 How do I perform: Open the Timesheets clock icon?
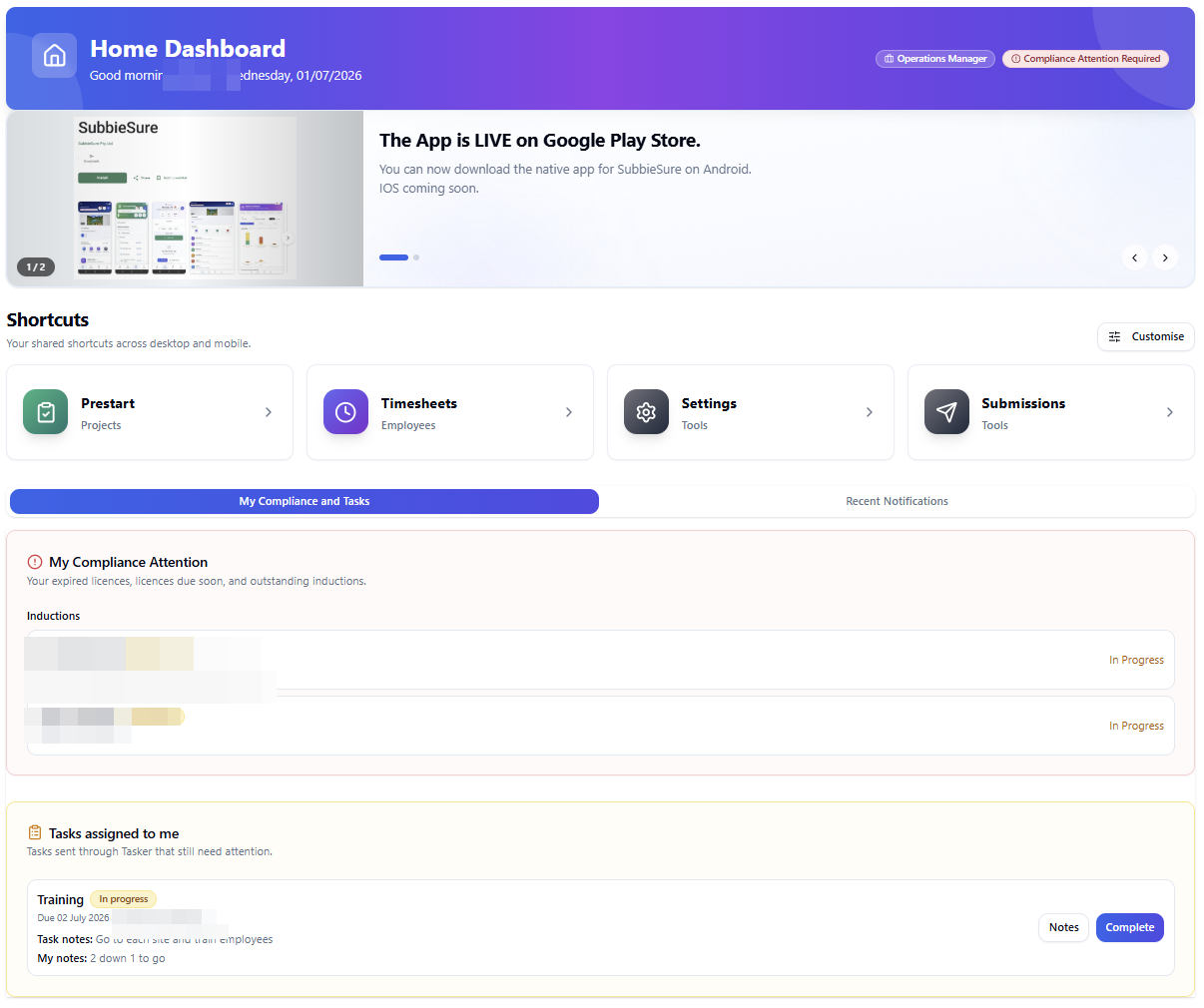point(345,412)
